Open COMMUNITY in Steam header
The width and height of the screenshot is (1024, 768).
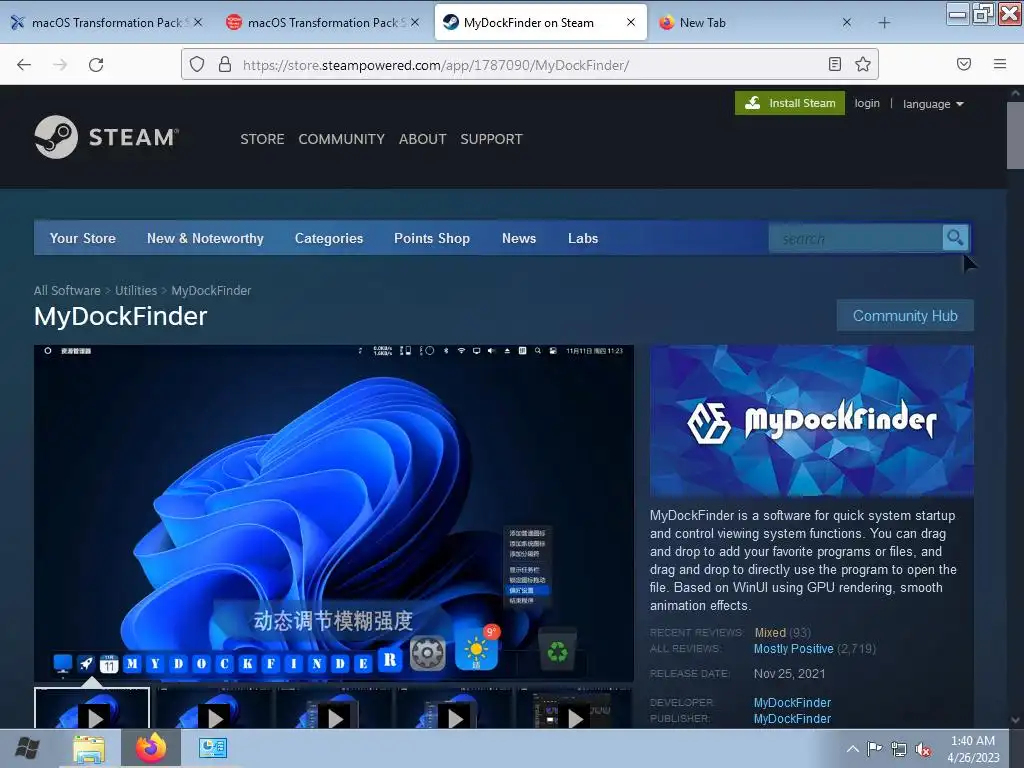click(342, 139)
